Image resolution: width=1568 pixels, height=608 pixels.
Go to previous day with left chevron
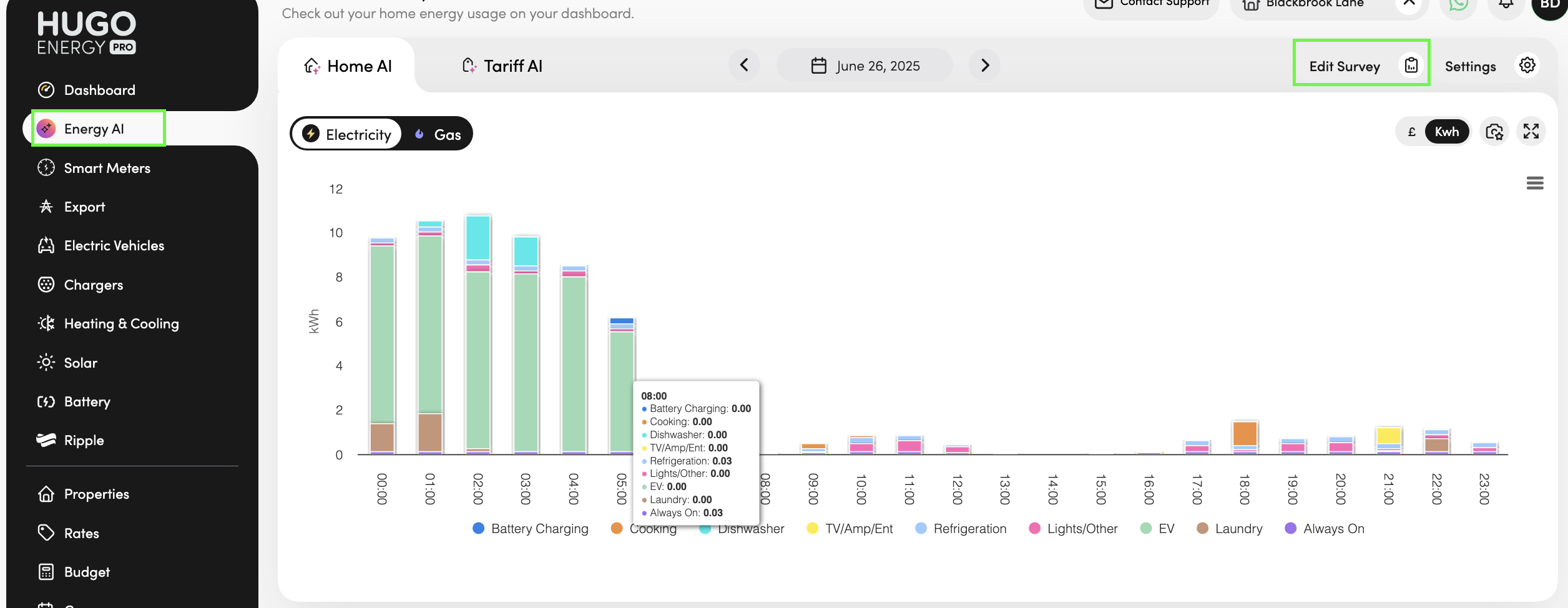click(x=744, y=66)
